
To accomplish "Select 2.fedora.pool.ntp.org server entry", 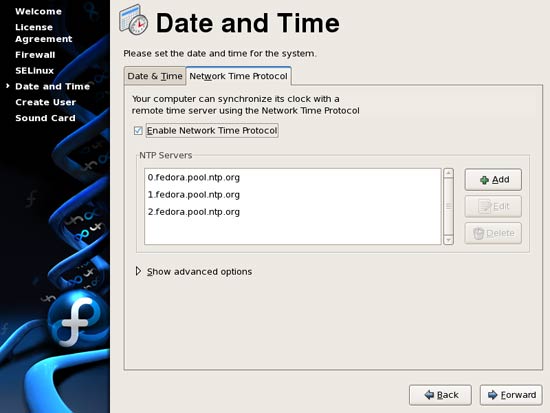I will (x=293, y=212).
